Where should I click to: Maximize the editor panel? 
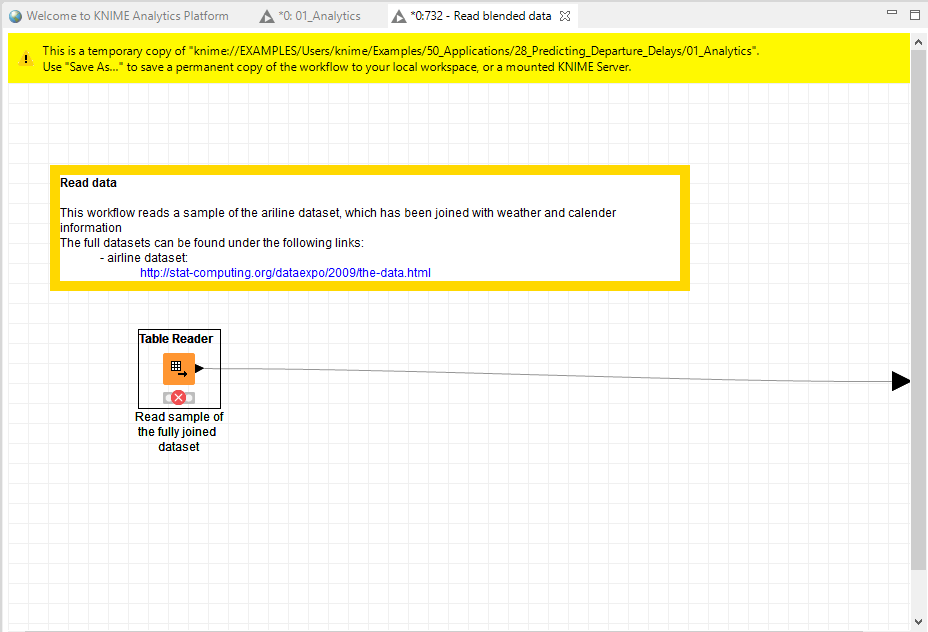tap(915, 15)
